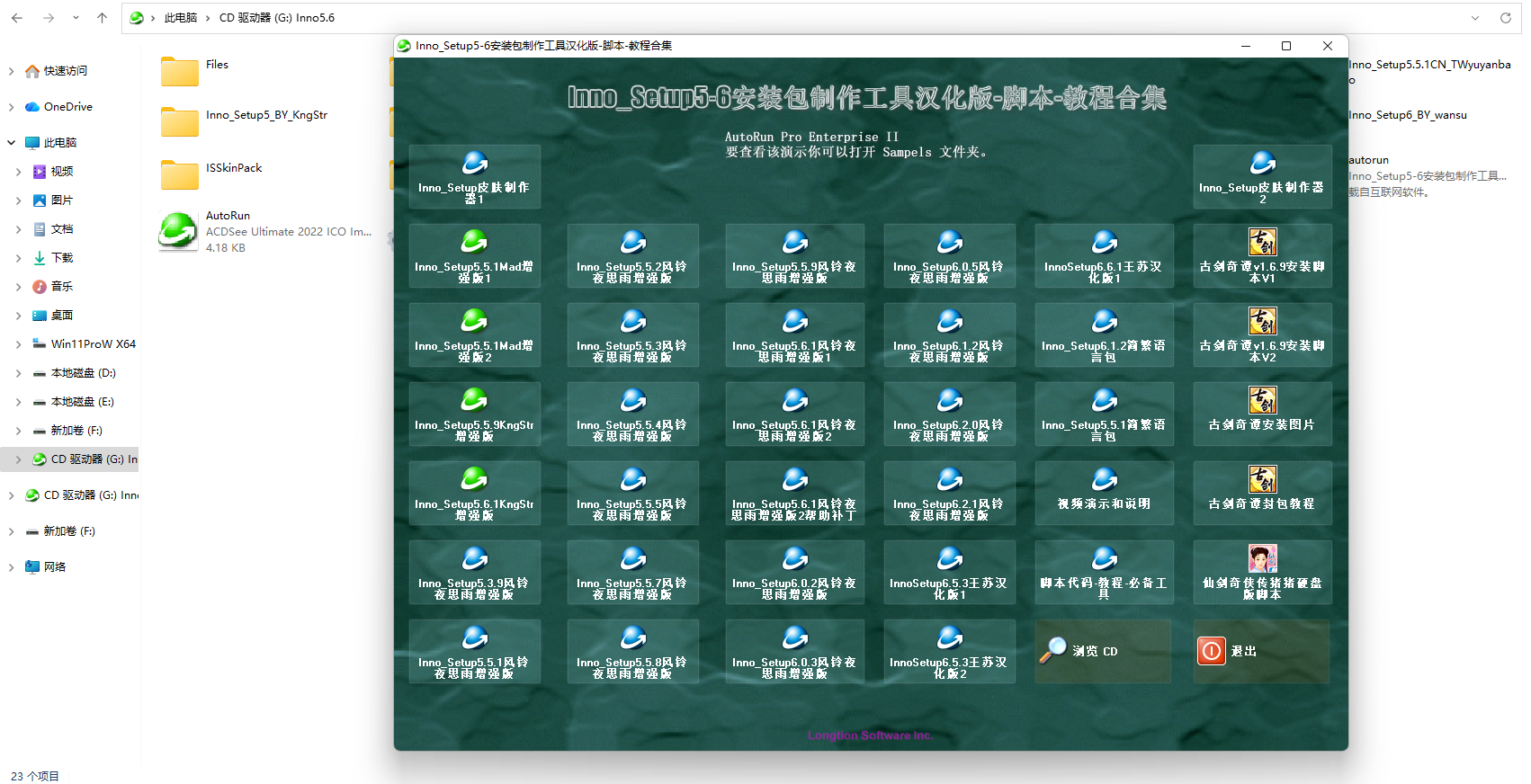Launch InnoSetup6.5.3王苏汉化版2
Image resolution: width=1531 pixels, height=784 pixels.
950,651
